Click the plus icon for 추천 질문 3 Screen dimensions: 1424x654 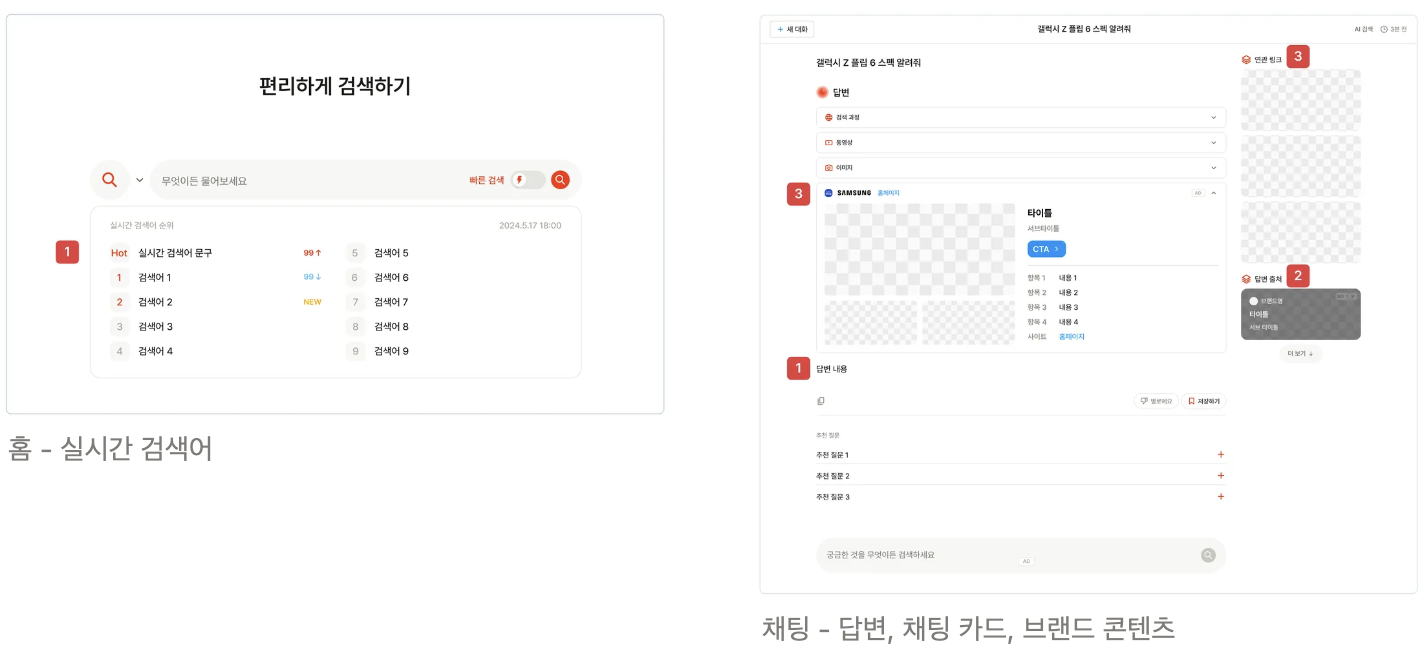(1220, 497)
